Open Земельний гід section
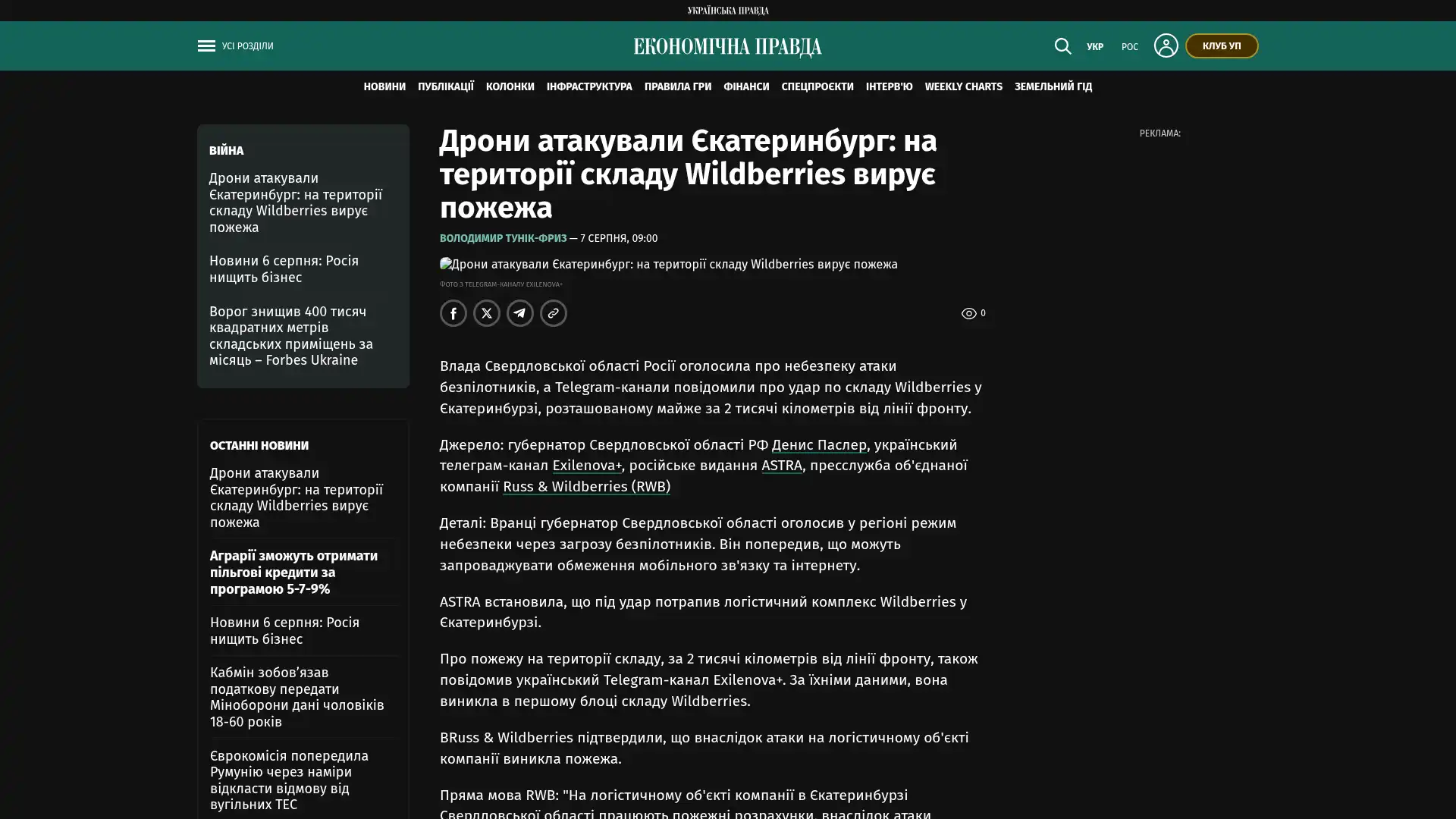Image resolution: width=1456 pixels, height=819 pixels. point(1053,87)
